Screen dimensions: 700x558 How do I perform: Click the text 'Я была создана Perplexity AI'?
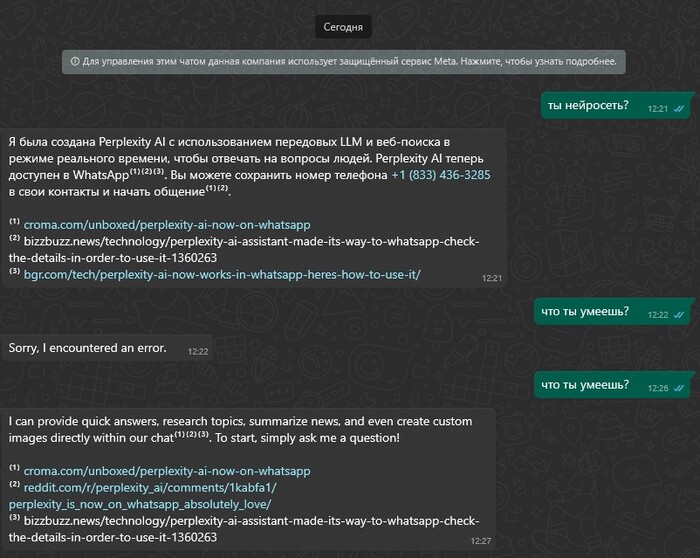87,142
